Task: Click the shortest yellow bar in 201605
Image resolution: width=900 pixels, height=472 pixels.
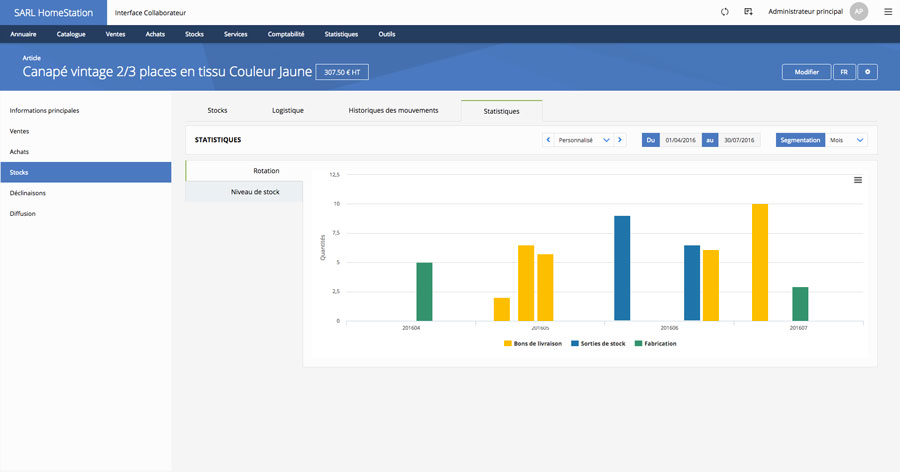Action: click(502, 309)
